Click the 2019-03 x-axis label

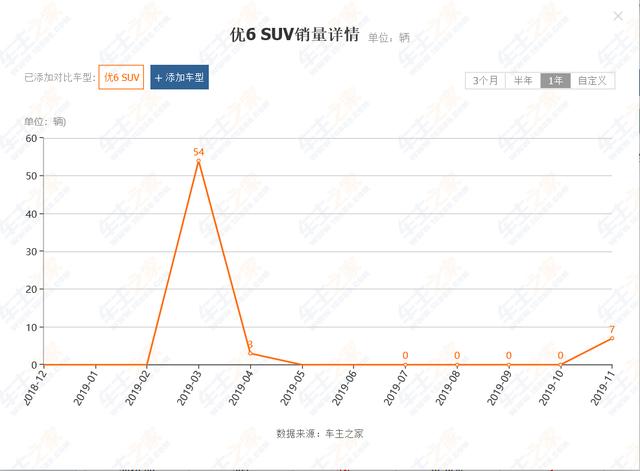(x=189, y=387)
